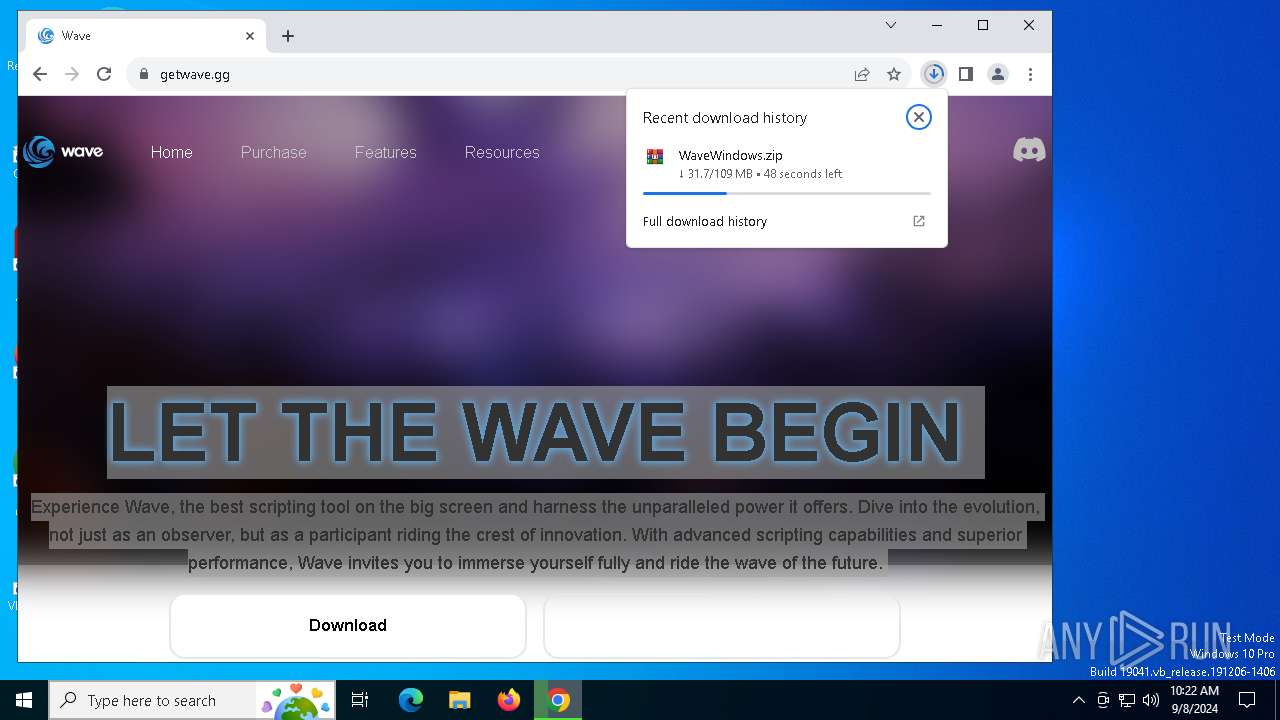Close the Wave browser tab
Image resolution: width=1280 pixels, height=720 pixels.
click(x=250, y=36)
